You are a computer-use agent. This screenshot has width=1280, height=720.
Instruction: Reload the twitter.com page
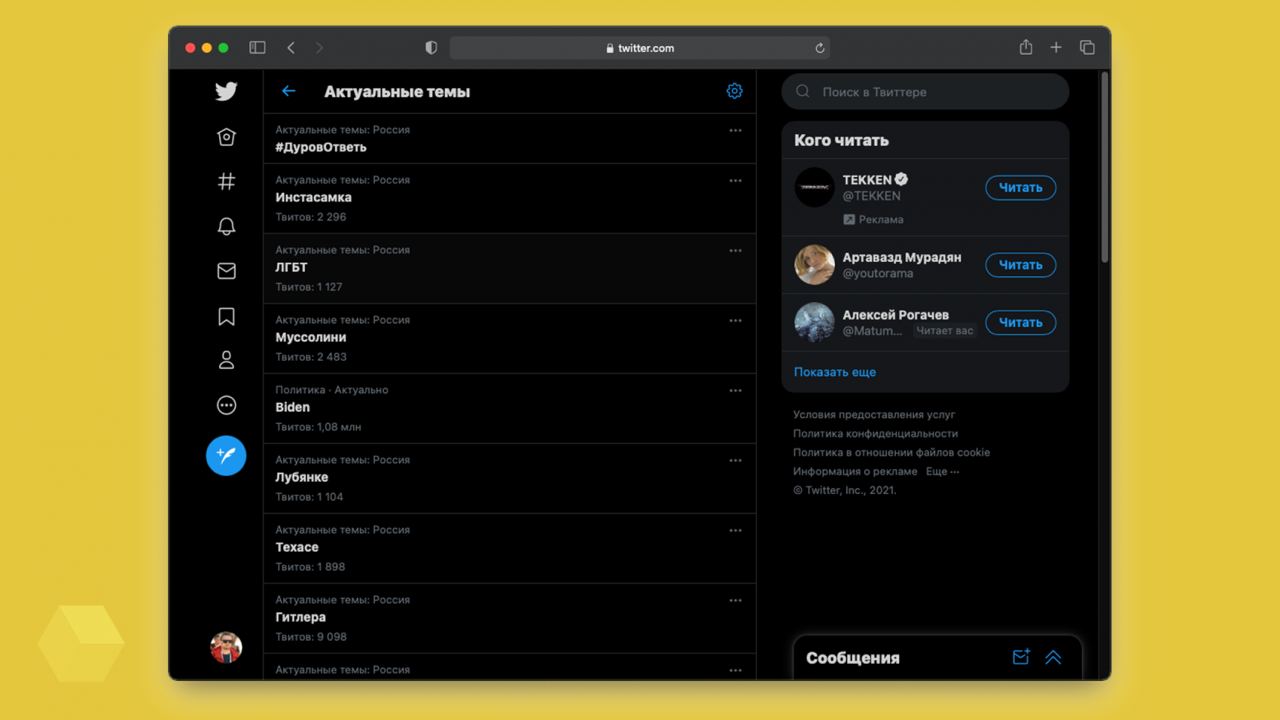coord(820,47)
